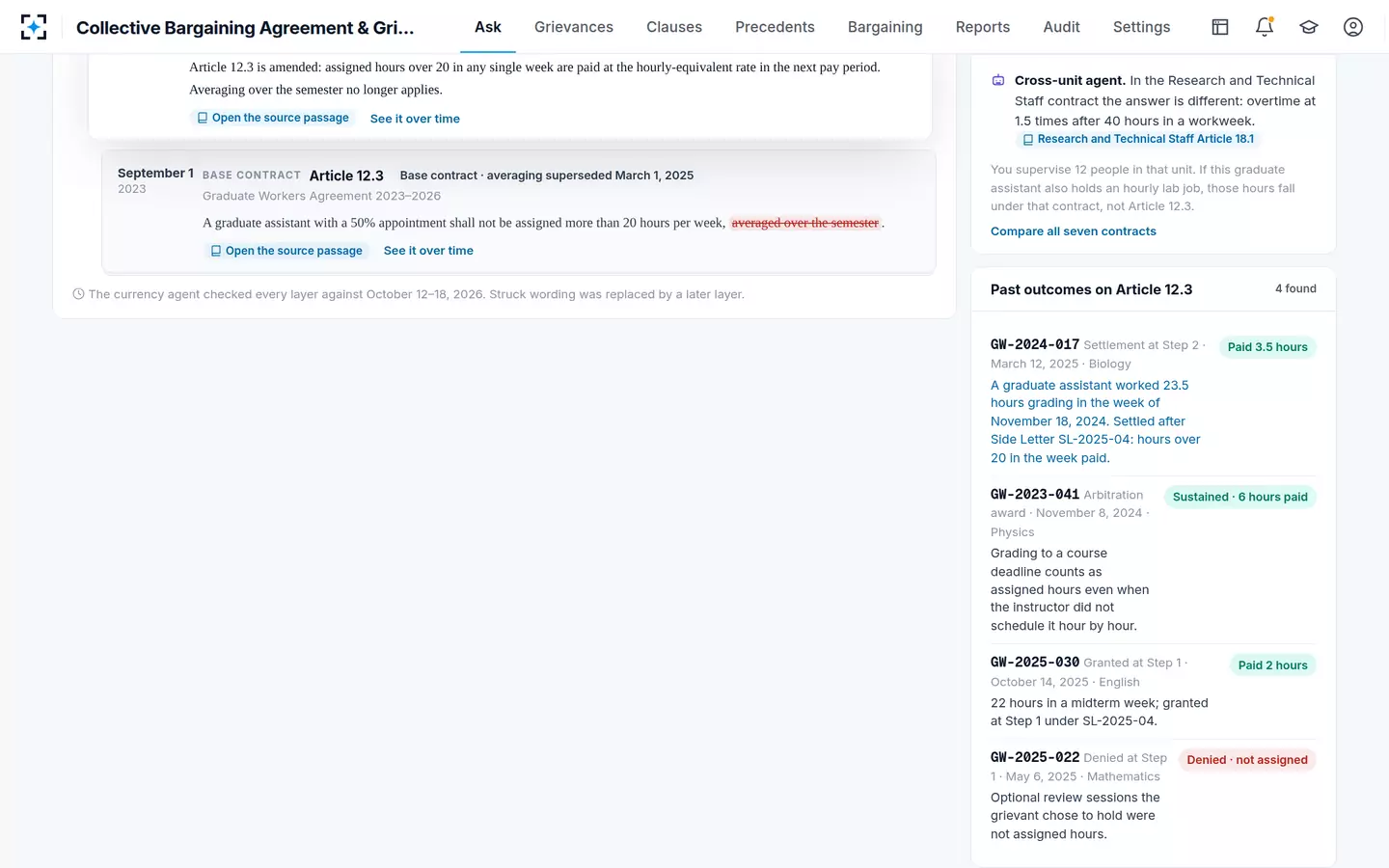Go to the Clauses tab
Viewport: 1389px width, 868px height.
674,27
